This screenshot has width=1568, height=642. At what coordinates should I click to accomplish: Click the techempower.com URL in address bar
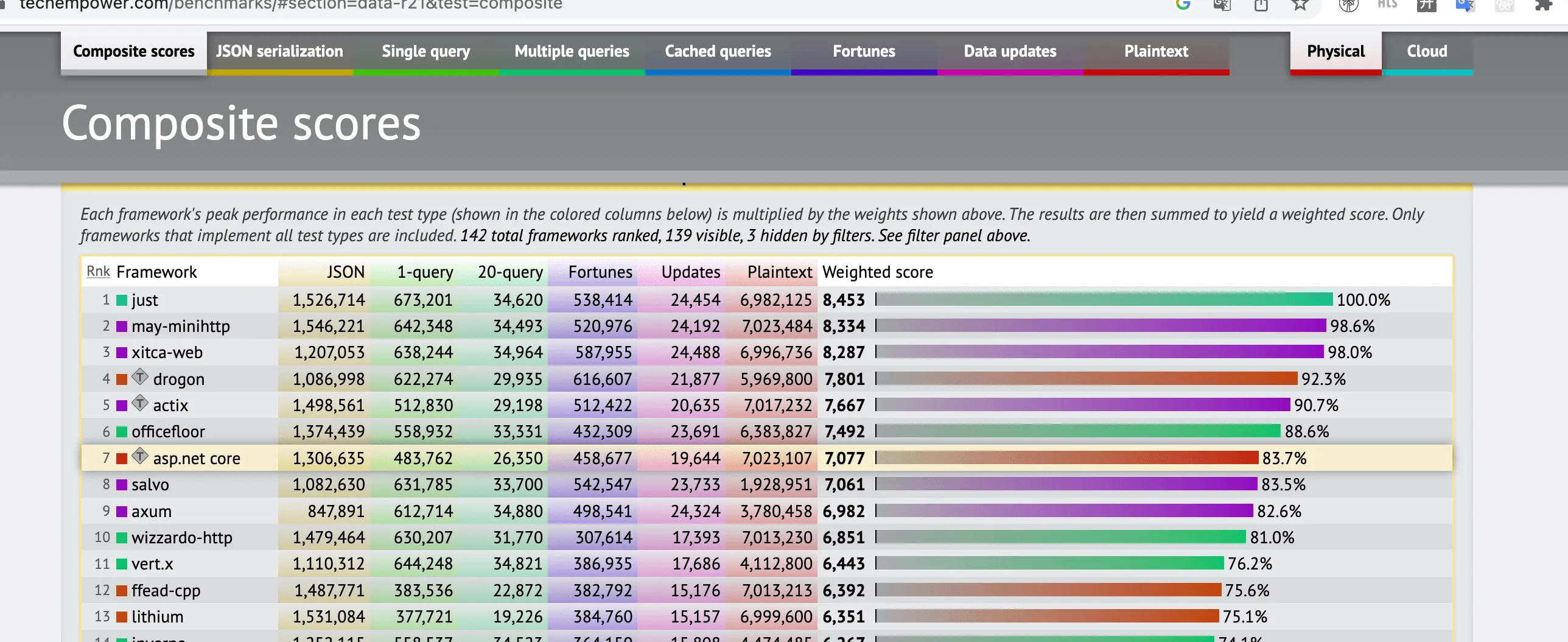tap(291, 5)
